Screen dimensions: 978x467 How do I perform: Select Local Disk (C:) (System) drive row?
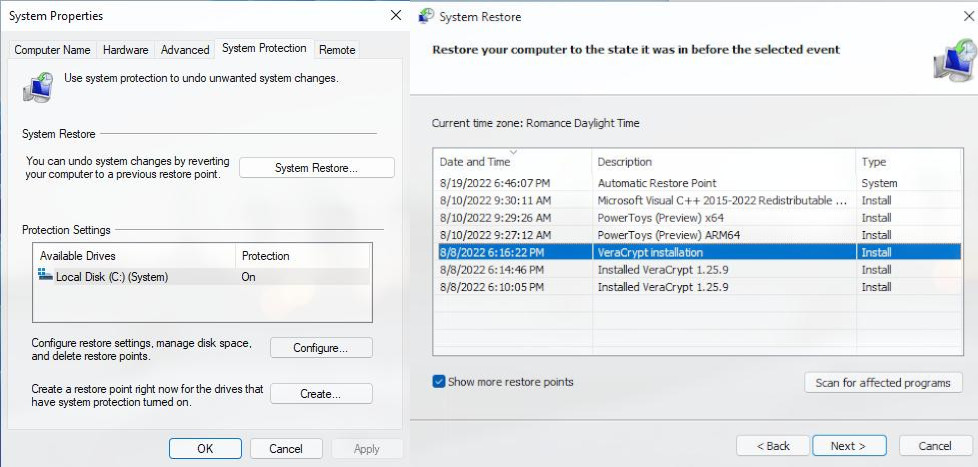click(201, 277)
